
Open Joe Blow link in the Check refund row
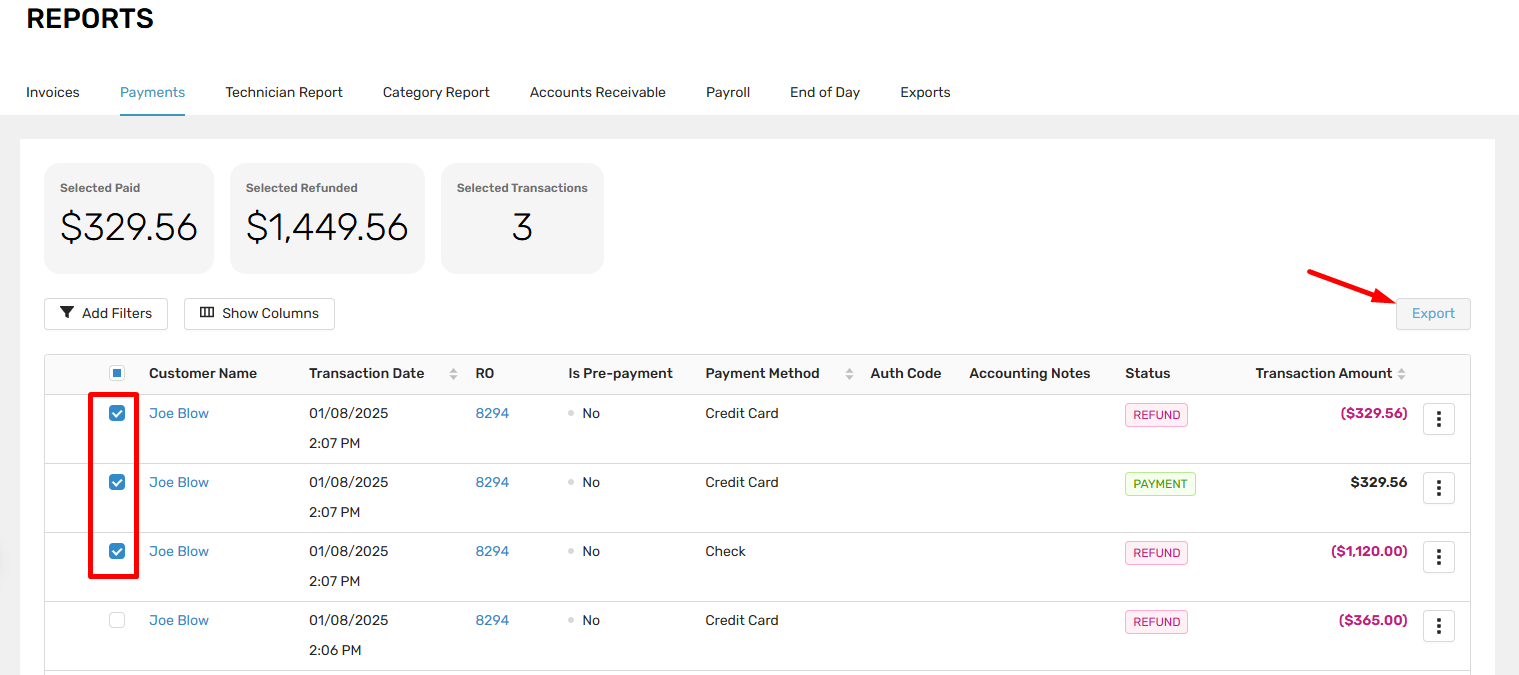[x=179, y=551]
